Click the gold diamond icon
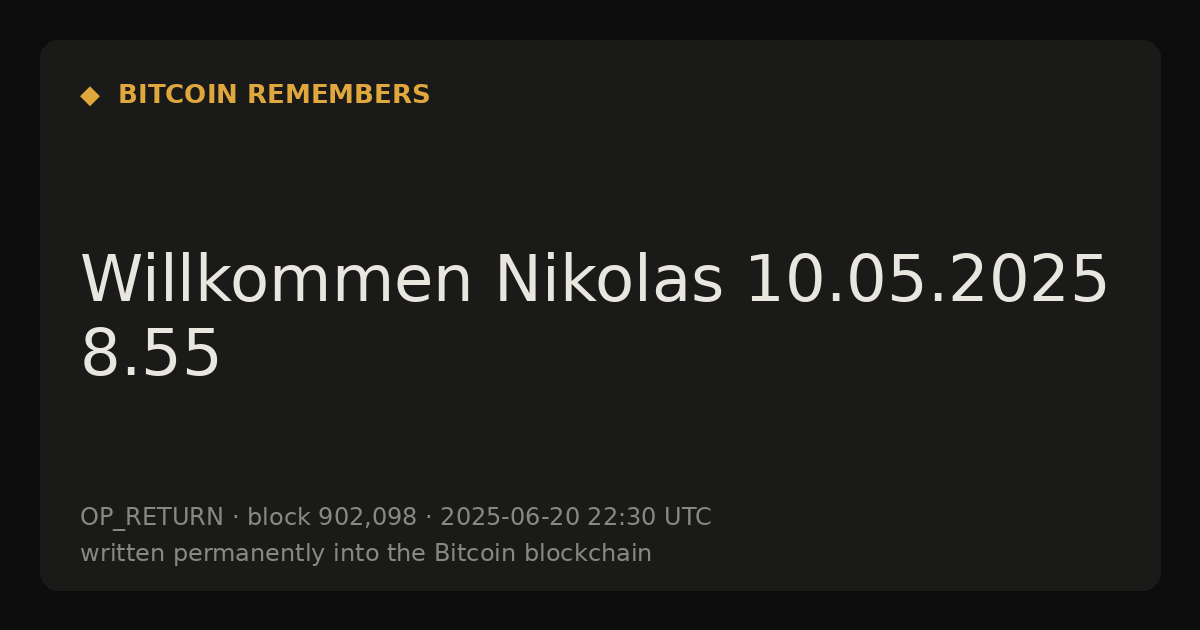Viewport: 1200px width, 630px height. pyautogui.click(x=90, y=96)
